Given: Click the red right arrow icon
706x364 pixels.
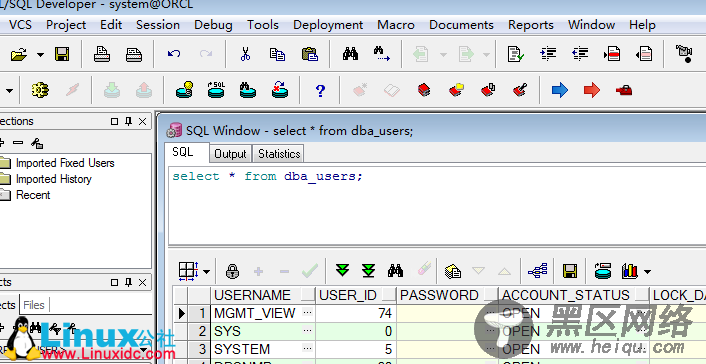Looking at the screenshot, I should [592, 90].
